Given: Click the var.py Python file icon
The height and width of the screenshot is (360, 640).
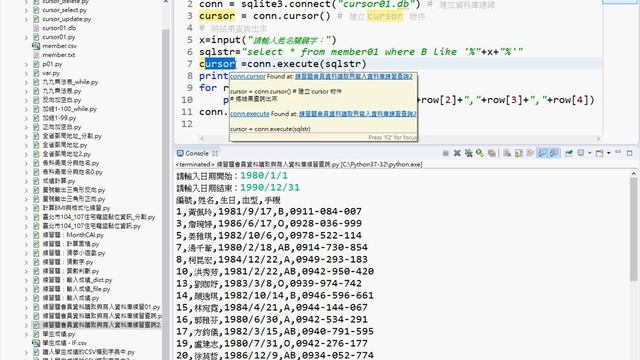Looking at the screenshot, I should click(x=36, y=73).
